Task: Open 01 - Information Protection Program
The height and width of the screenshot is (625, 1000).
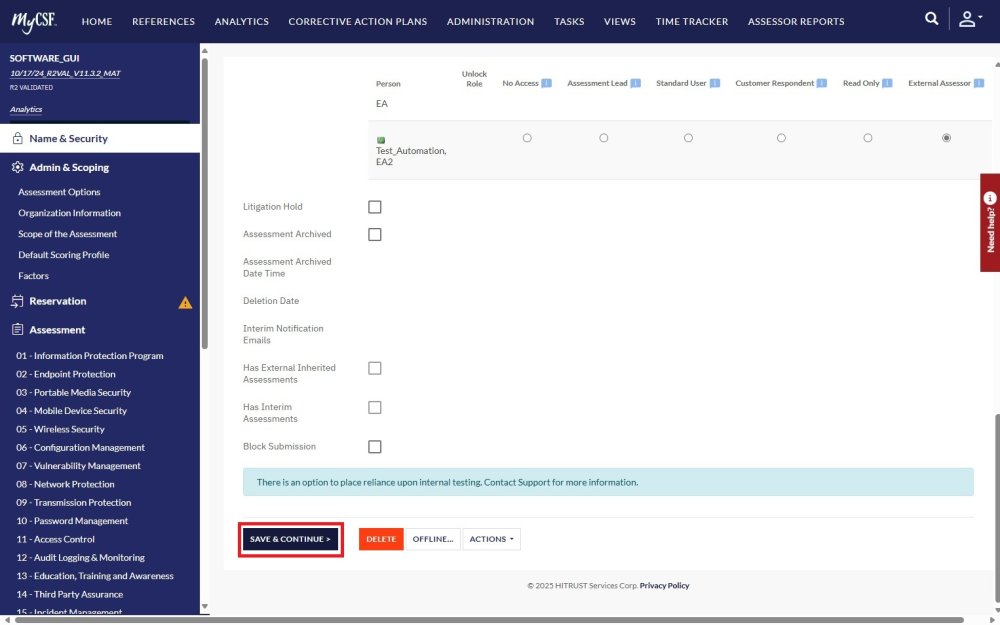Action: pos(90,356)
